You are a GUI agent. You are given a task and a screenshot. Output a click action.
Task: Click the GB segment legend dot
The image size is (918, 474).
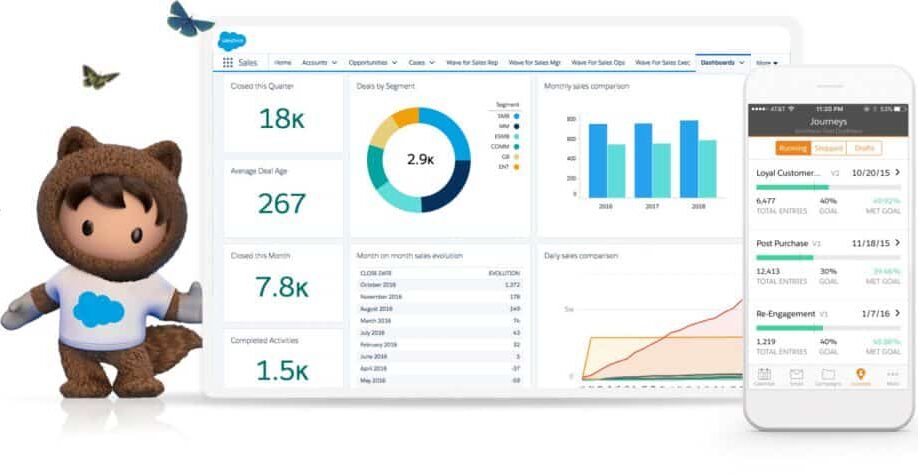(516, 157)
